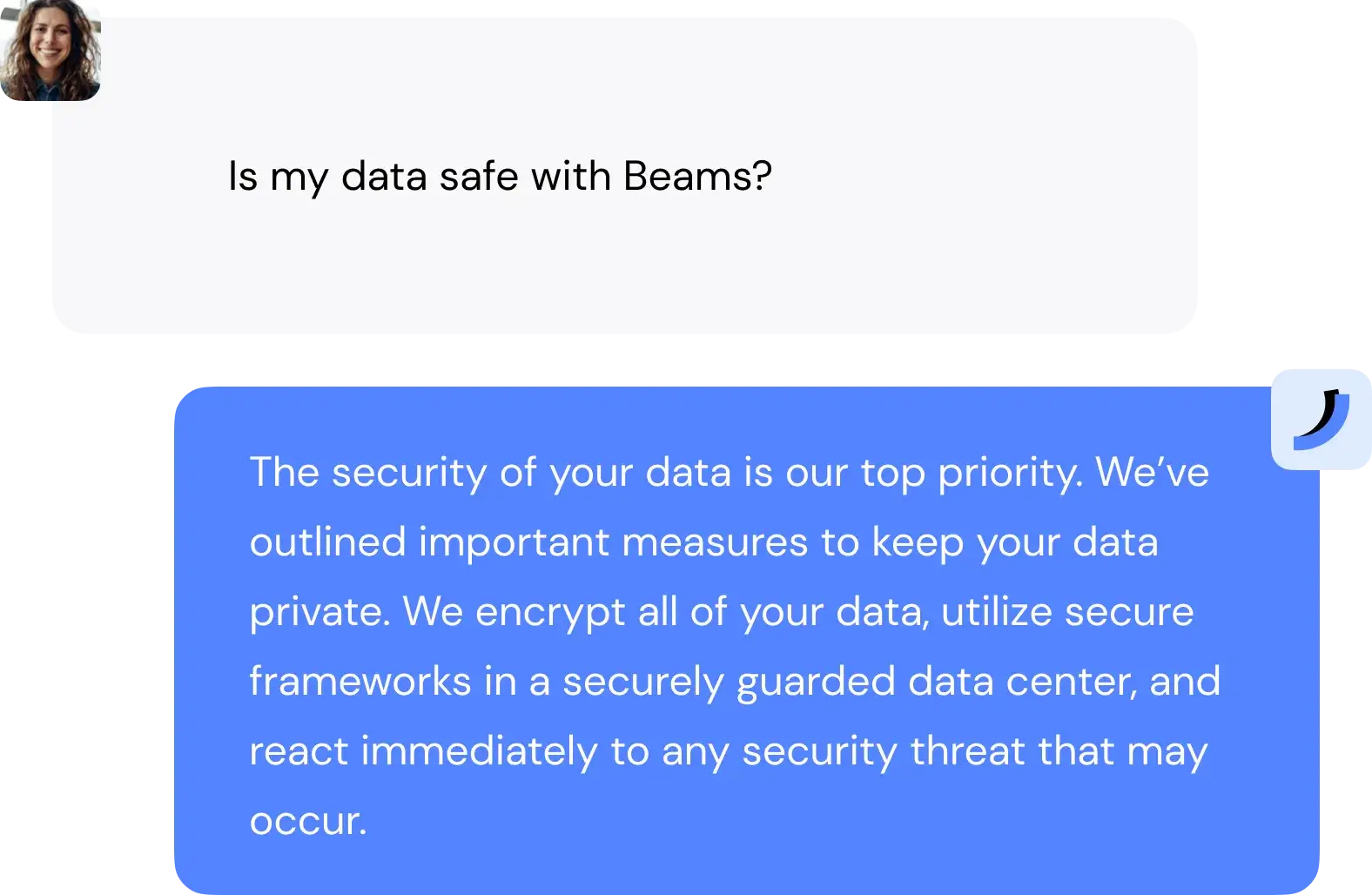This screenshot has width=1372, height=895.
Task: Click the Beams logo icon beside the reply
Action: [x=1321, y=420]
